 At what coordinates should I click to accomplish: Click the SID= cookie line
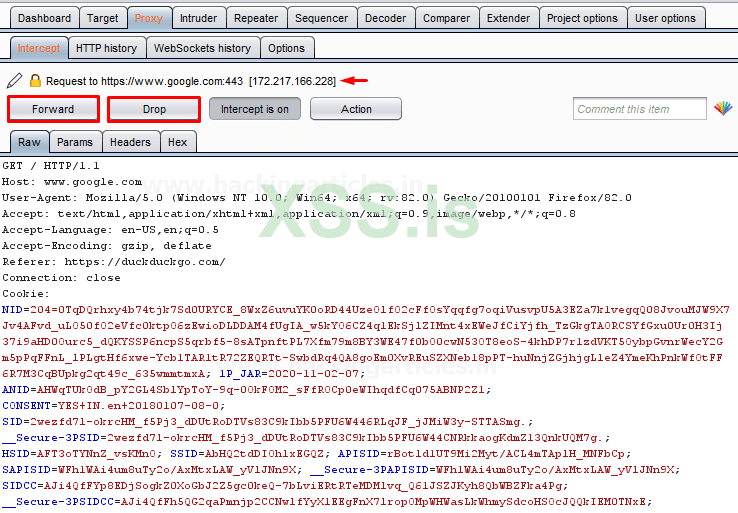[267, 422]
